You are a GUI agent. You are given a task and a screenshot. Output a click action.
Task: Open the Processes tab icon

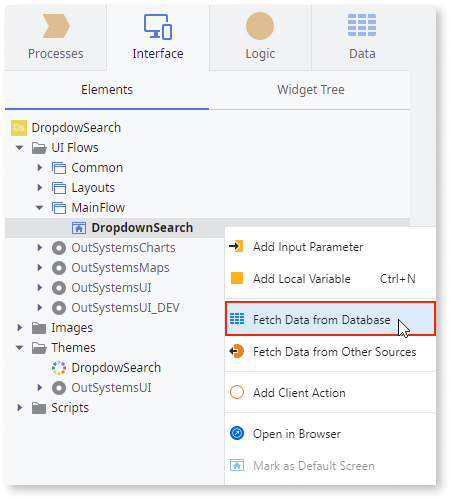click(56, 26)
